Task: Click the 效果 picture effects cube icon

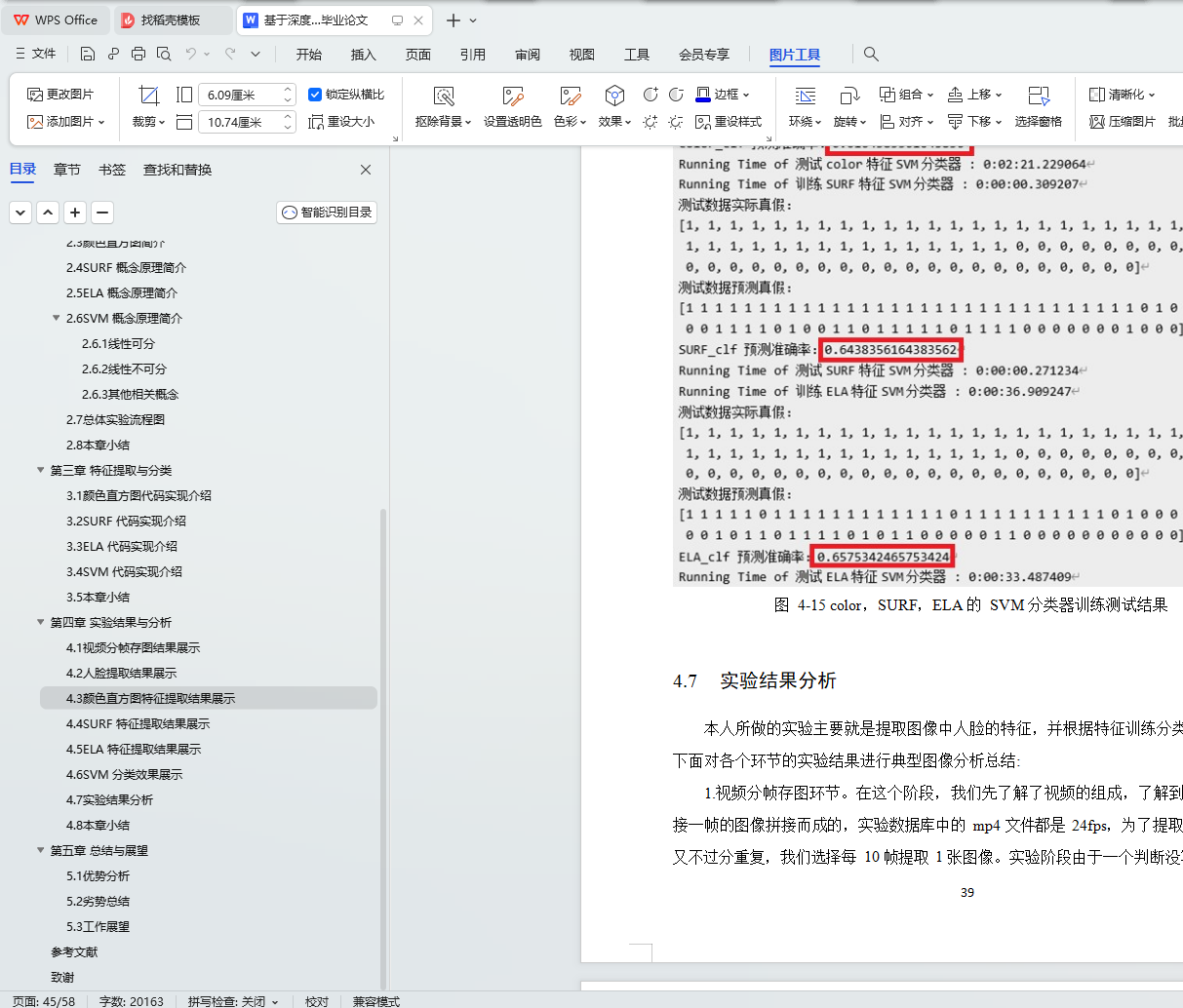Action: [x=614, y=96]
